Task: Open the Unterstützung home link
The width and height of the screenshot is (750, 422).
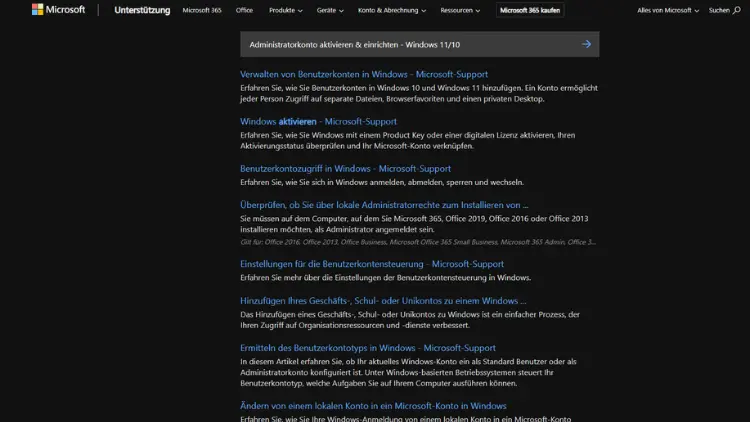Action: pyautogui.click(x=142, y=10)
